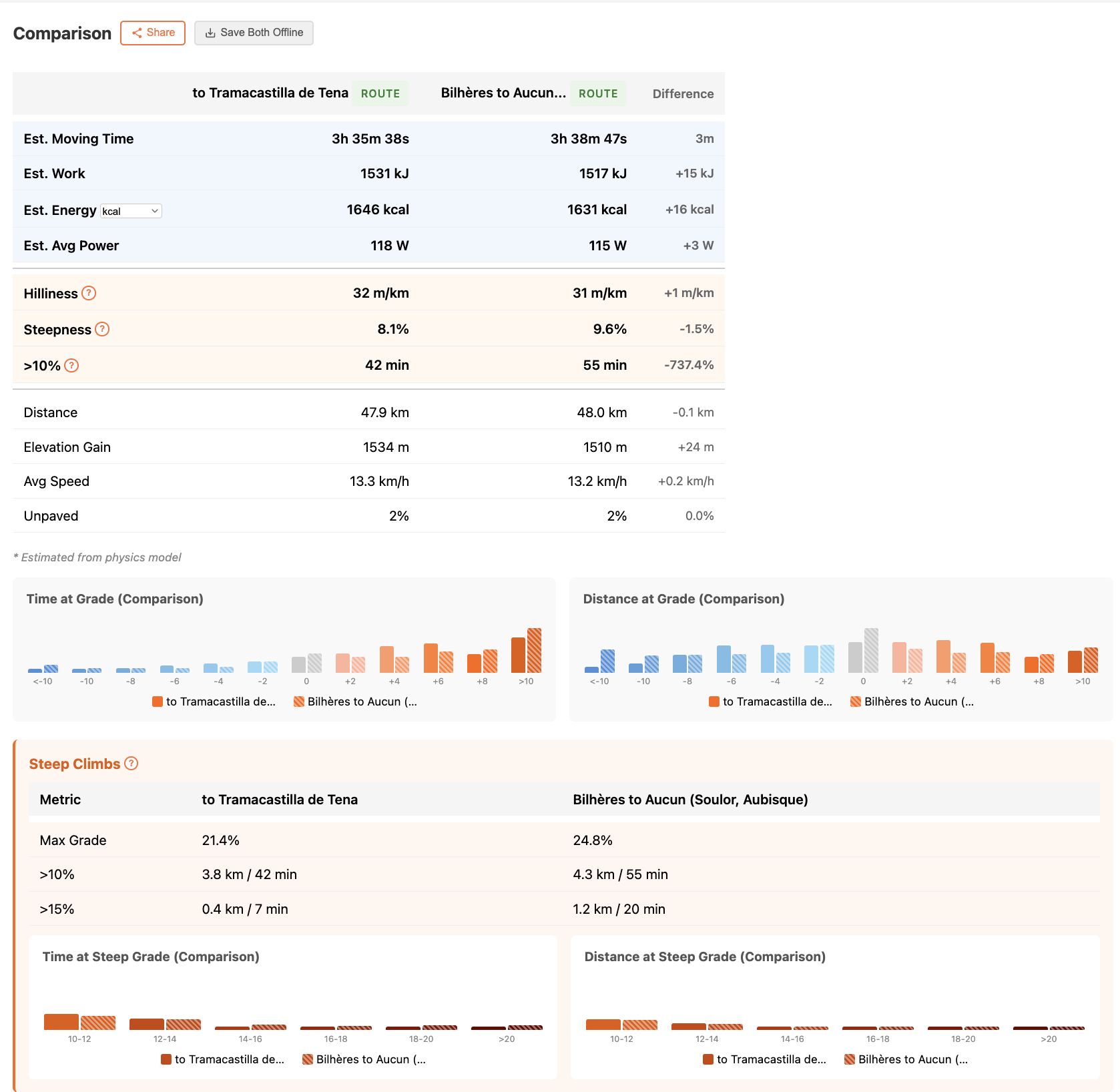Toggle Bilhères legend in Distance at Grade chart
1120x1092 pixels.
click(x=912, y=702)
